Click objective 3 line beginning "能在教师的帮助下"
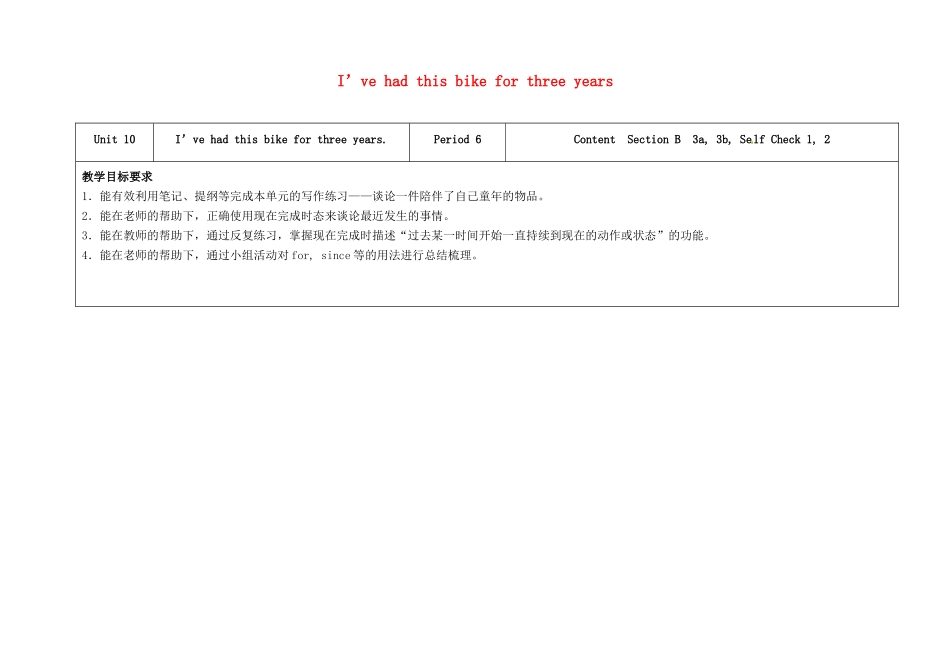The width and height of the screenshot is (950, 672). point(397,235)
